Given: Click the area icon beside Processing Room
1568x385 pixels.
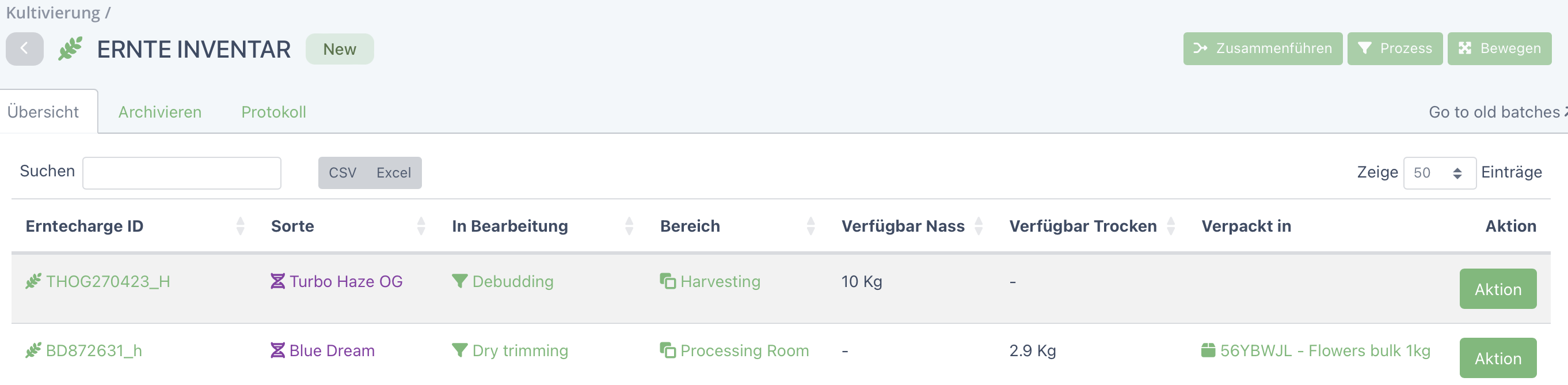Looking at the screenshot, I should [x=668, y=350].
